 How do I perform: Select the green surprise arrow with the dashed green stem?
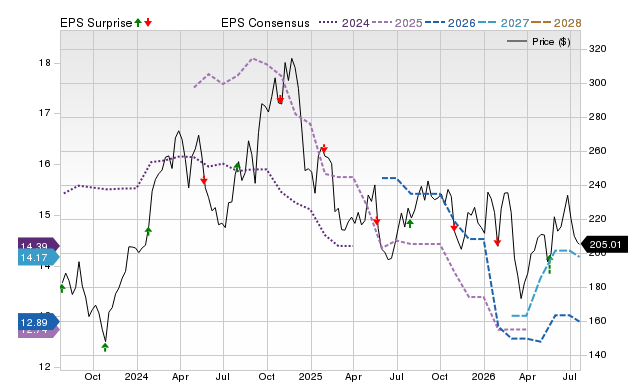click(x=549, y=264)
